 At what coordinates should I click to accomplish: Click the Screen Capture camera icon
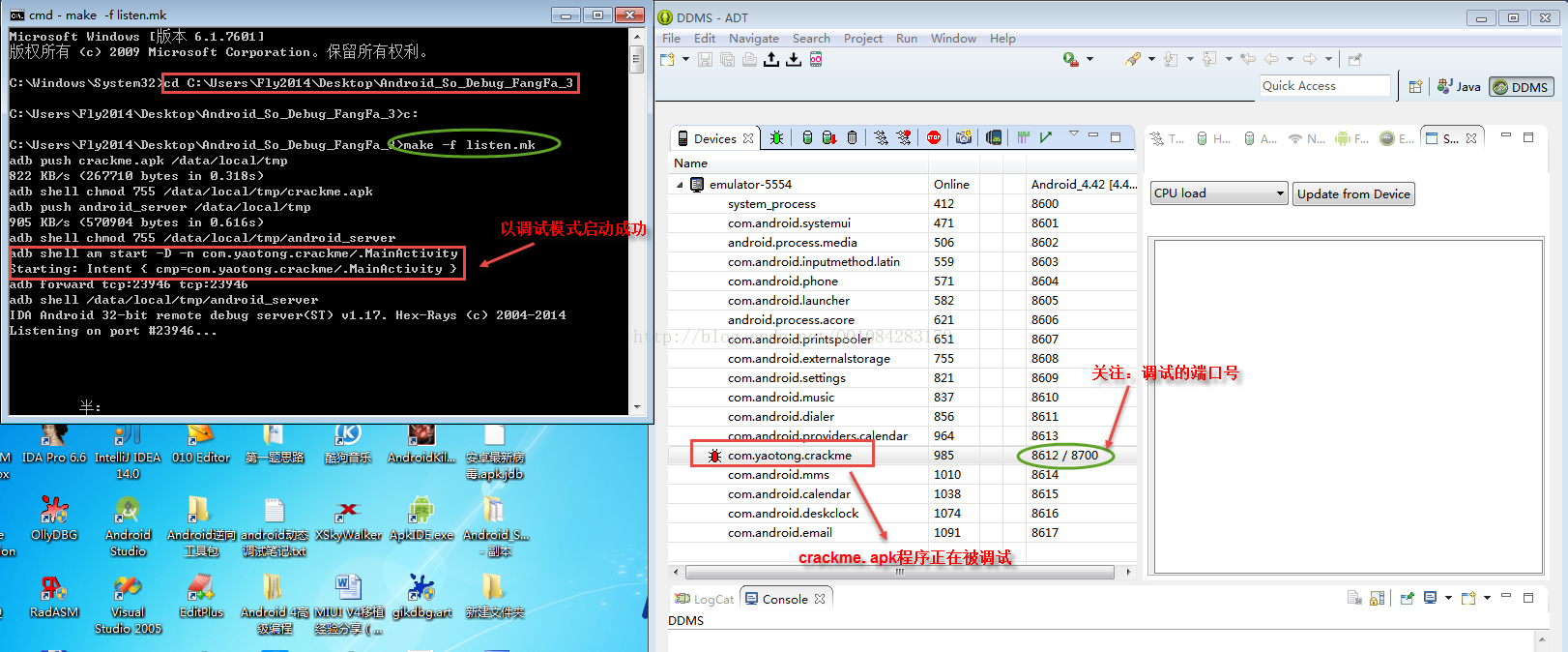(964, 138)
